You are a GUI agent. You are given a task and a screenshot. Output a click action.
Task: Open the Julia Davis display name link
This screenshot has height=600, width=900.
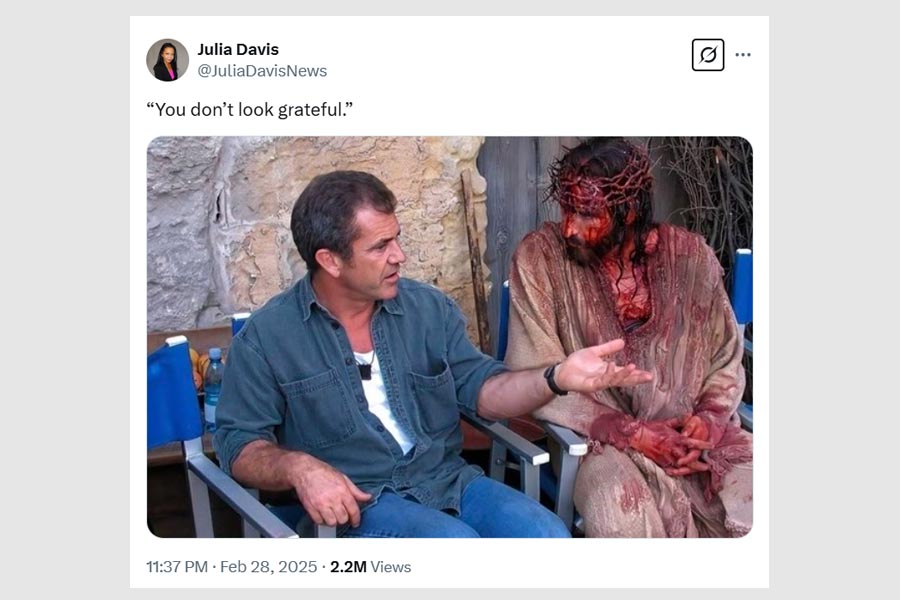238,49
